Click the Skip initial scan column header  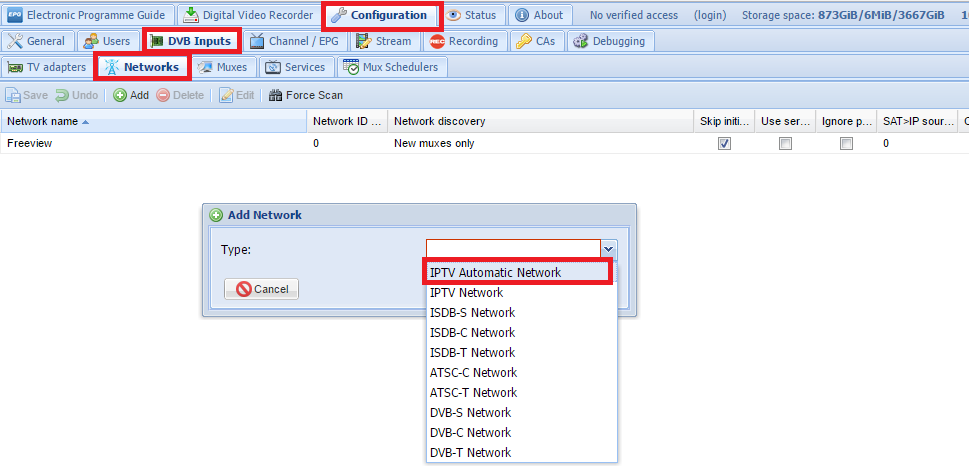[724, 121]
